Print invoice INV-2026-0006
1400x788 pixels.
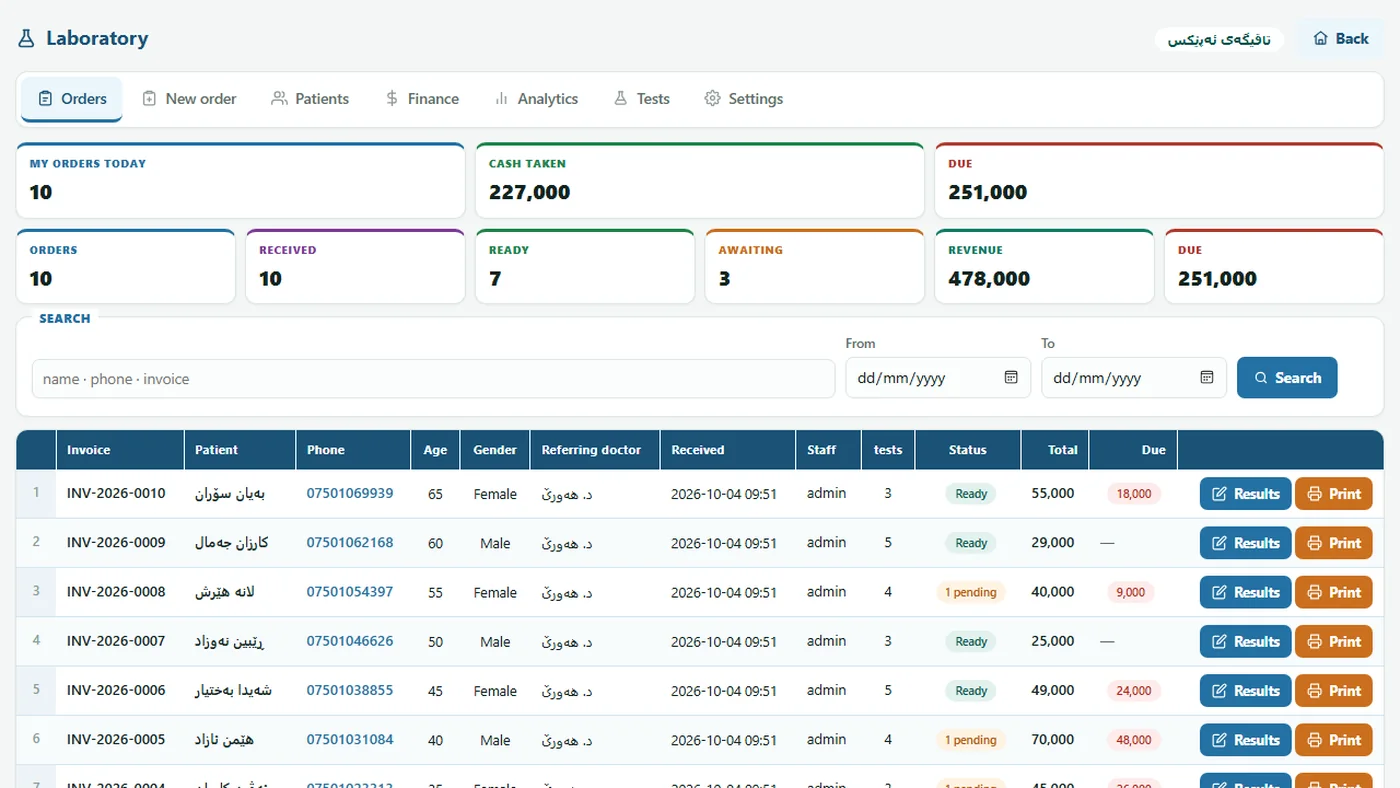pos(1334,691)
